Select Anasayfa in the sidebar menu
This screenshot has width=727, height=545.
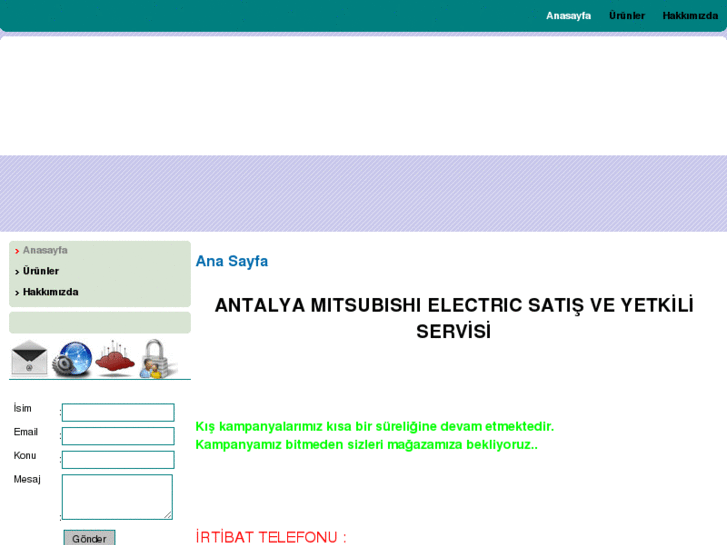45,250
